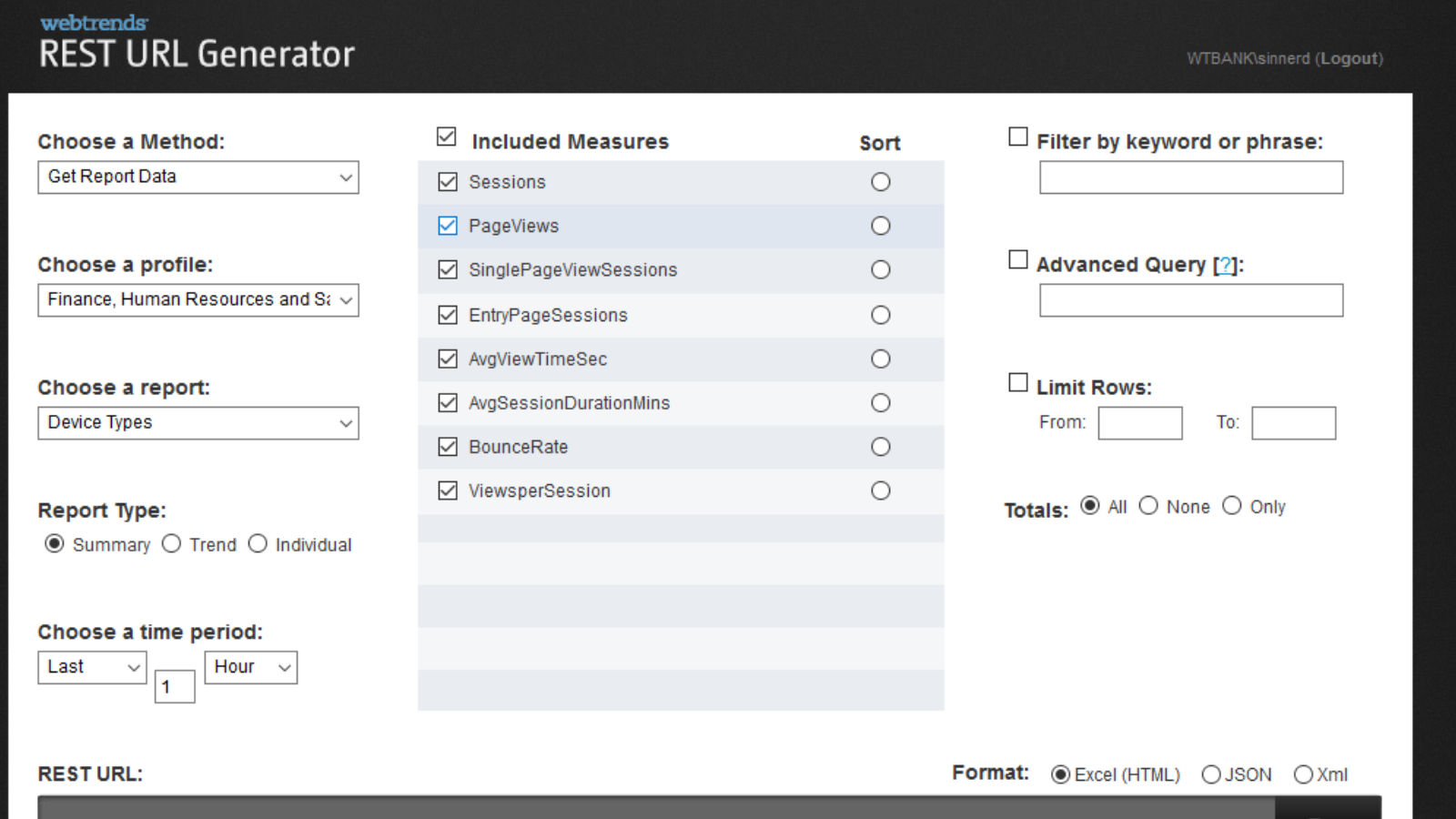The width and height of the screenshot is (1456, 819).
Task: Open the Device Types report dropdown
Action: click(198, 423)
